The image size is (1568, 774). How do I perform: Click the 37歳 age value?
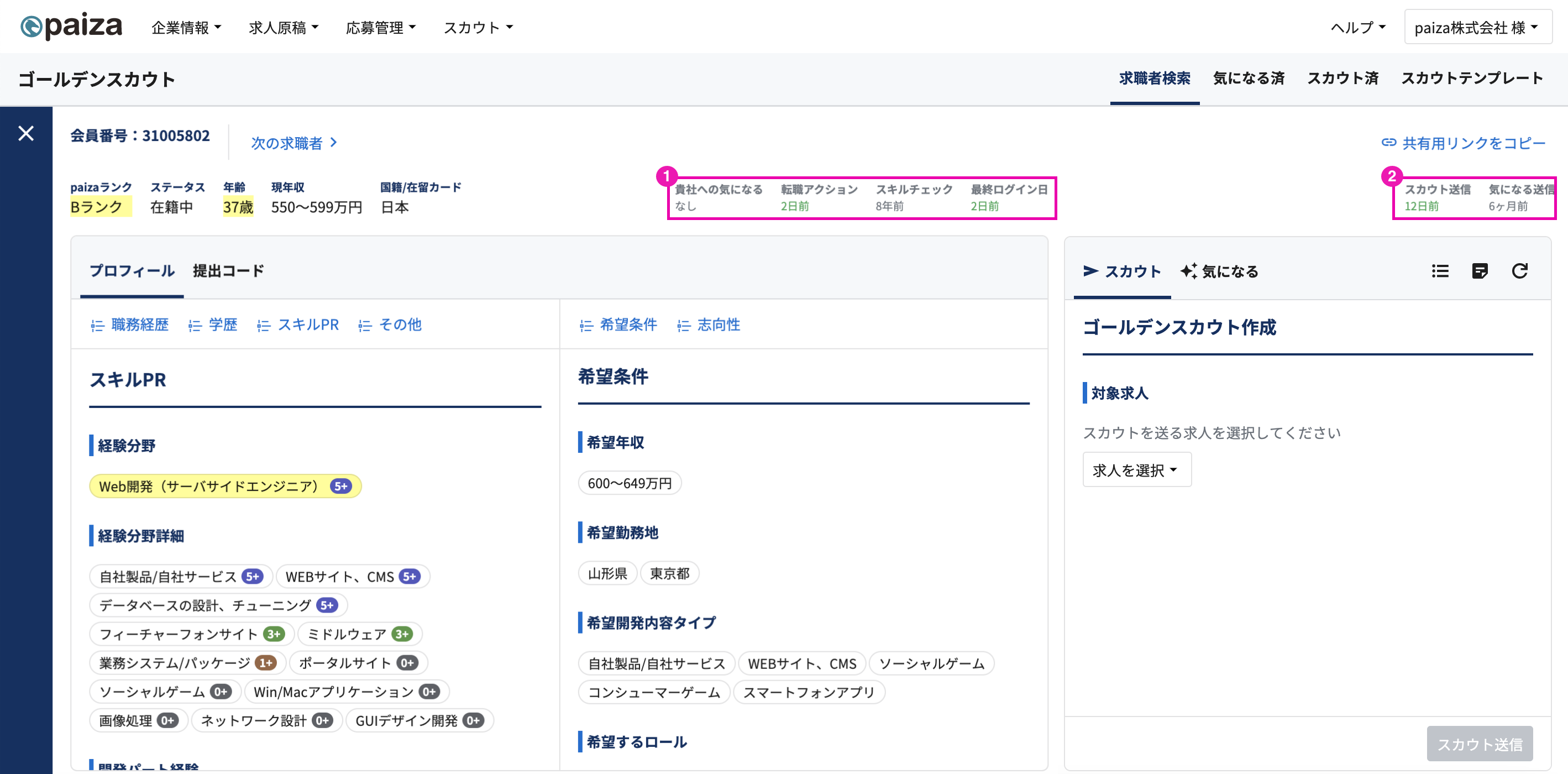click(x=238, y=206)
